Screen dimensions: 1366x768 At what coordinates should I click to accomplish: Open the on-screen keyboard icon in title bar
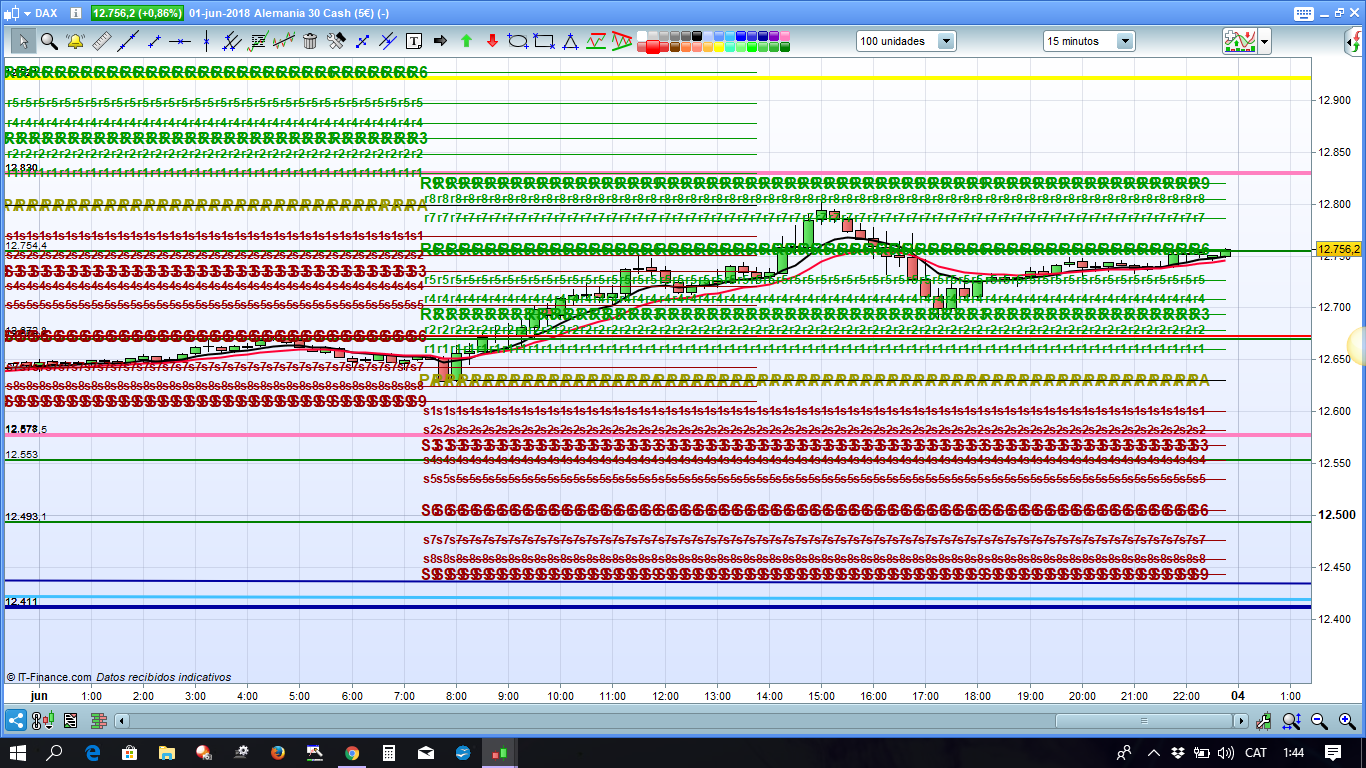click(x=1302, y=13)
